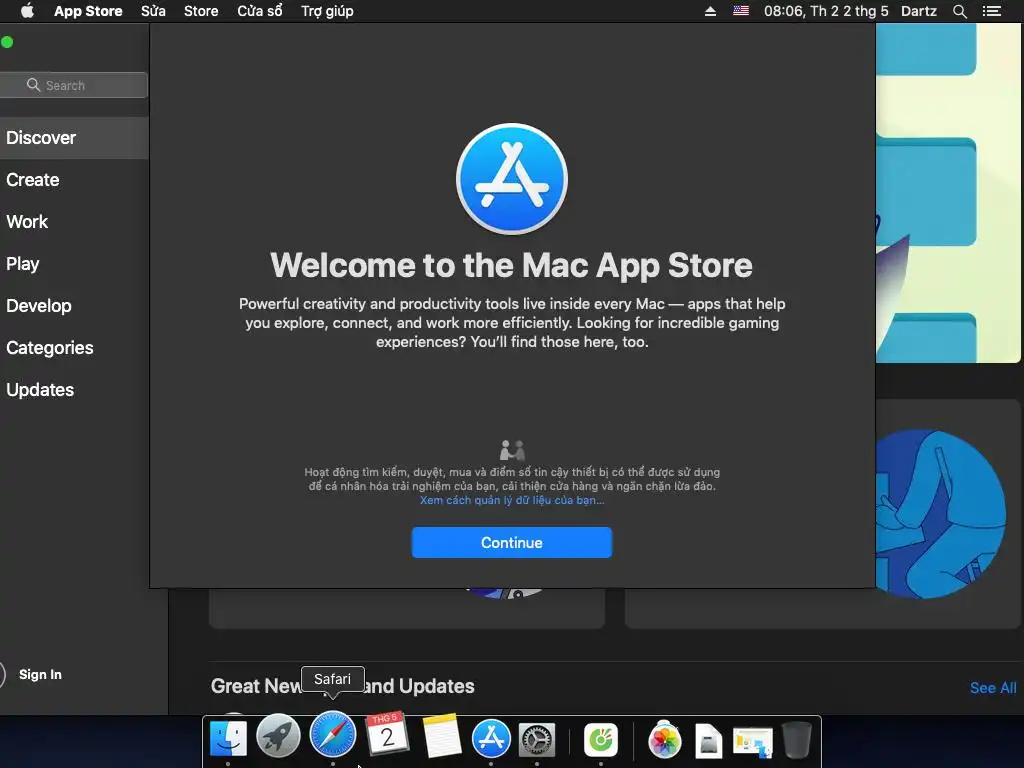Viewport: 1024px width, 768px height.
Task: Open Photos icon in the Dock
Action: coord(665,740)
